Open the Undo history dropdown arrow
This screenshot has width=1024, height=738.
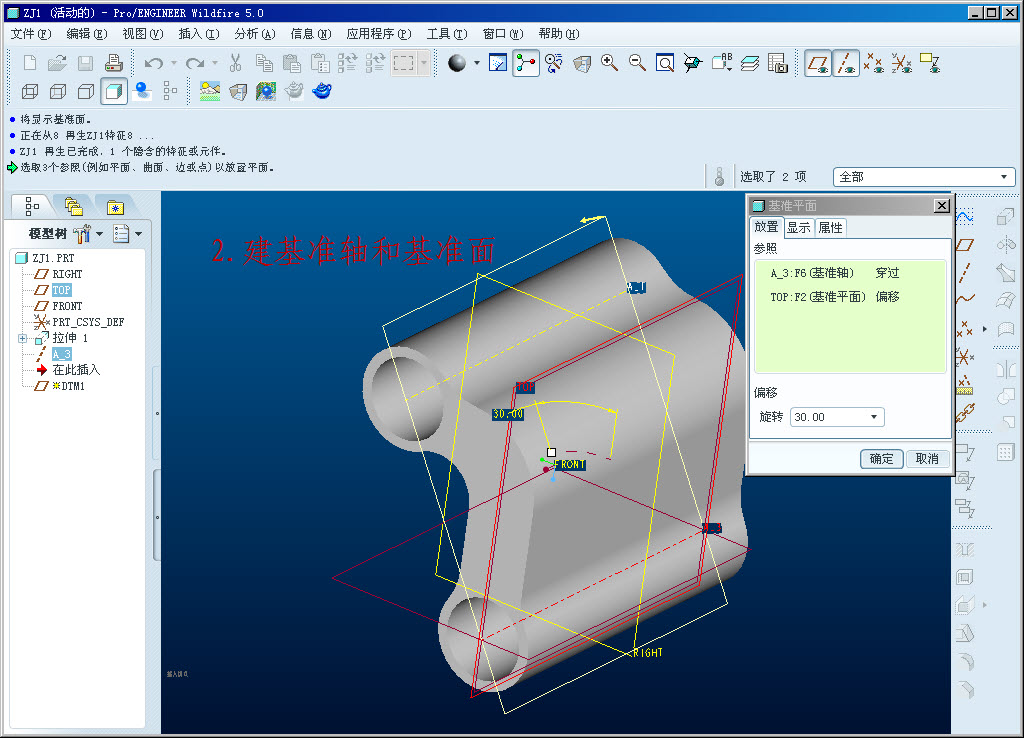(x=174, y=63)
